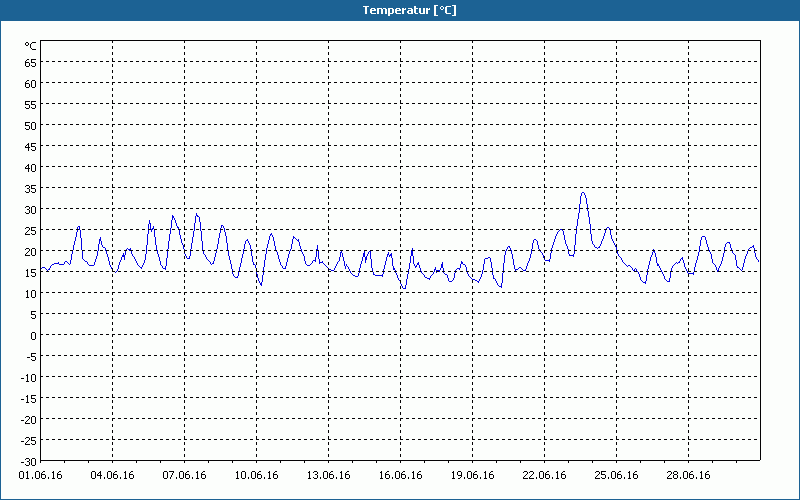Click the -30 label at the axis bottom
This screenshot has height=500, width=800.
point(27,461)
